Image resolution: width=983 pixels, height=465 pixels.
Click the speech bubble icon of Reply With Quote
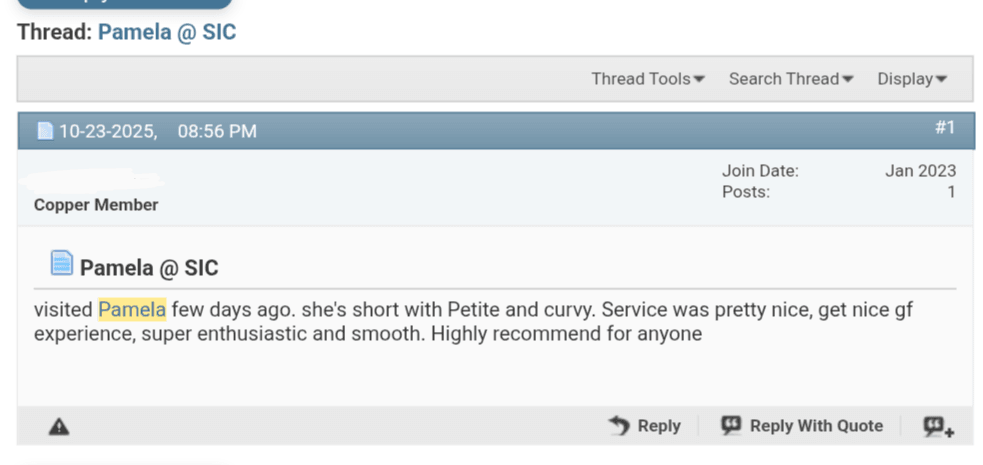tap(732, 426)
